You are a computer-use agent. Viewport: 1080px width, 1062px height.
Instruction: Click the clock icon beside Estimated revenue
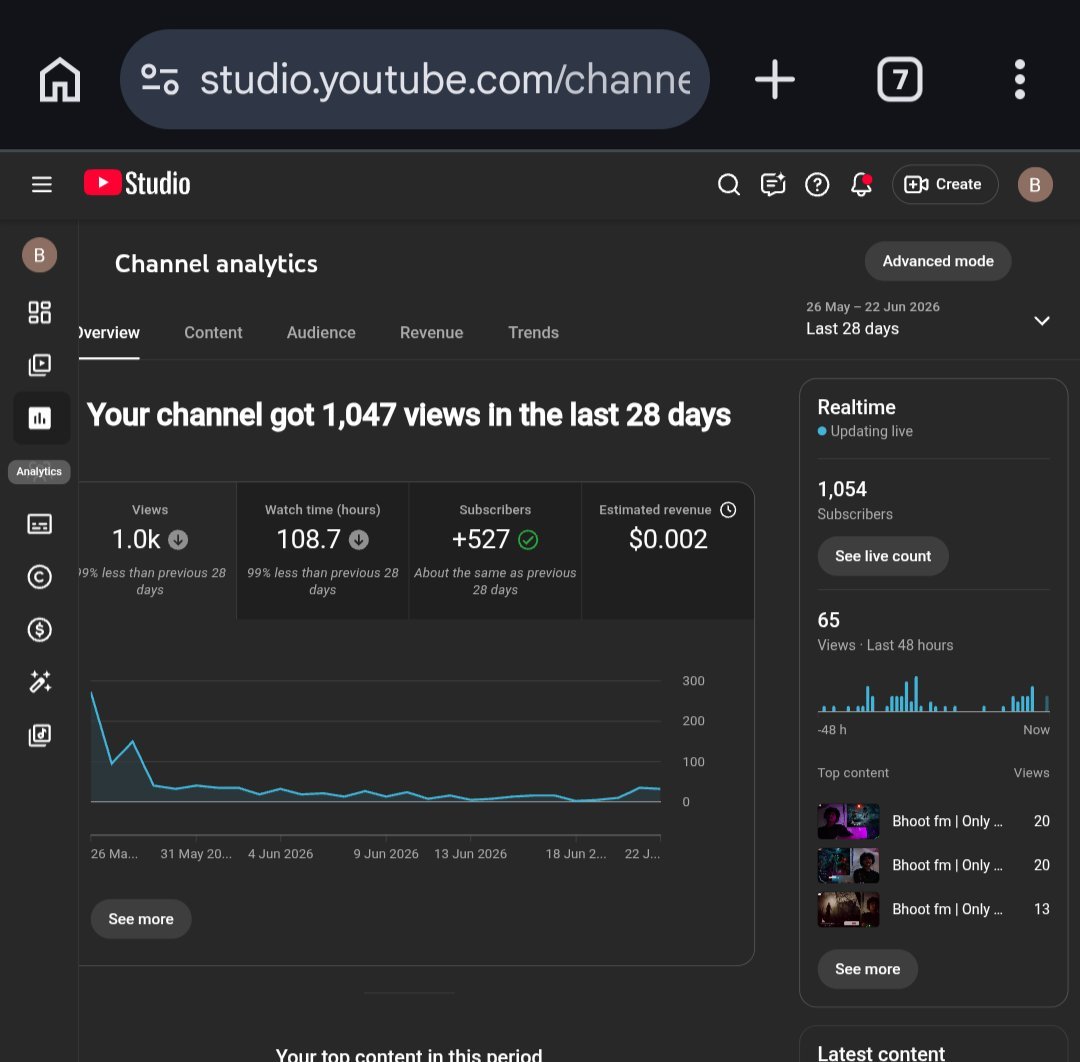click(728, 510)
